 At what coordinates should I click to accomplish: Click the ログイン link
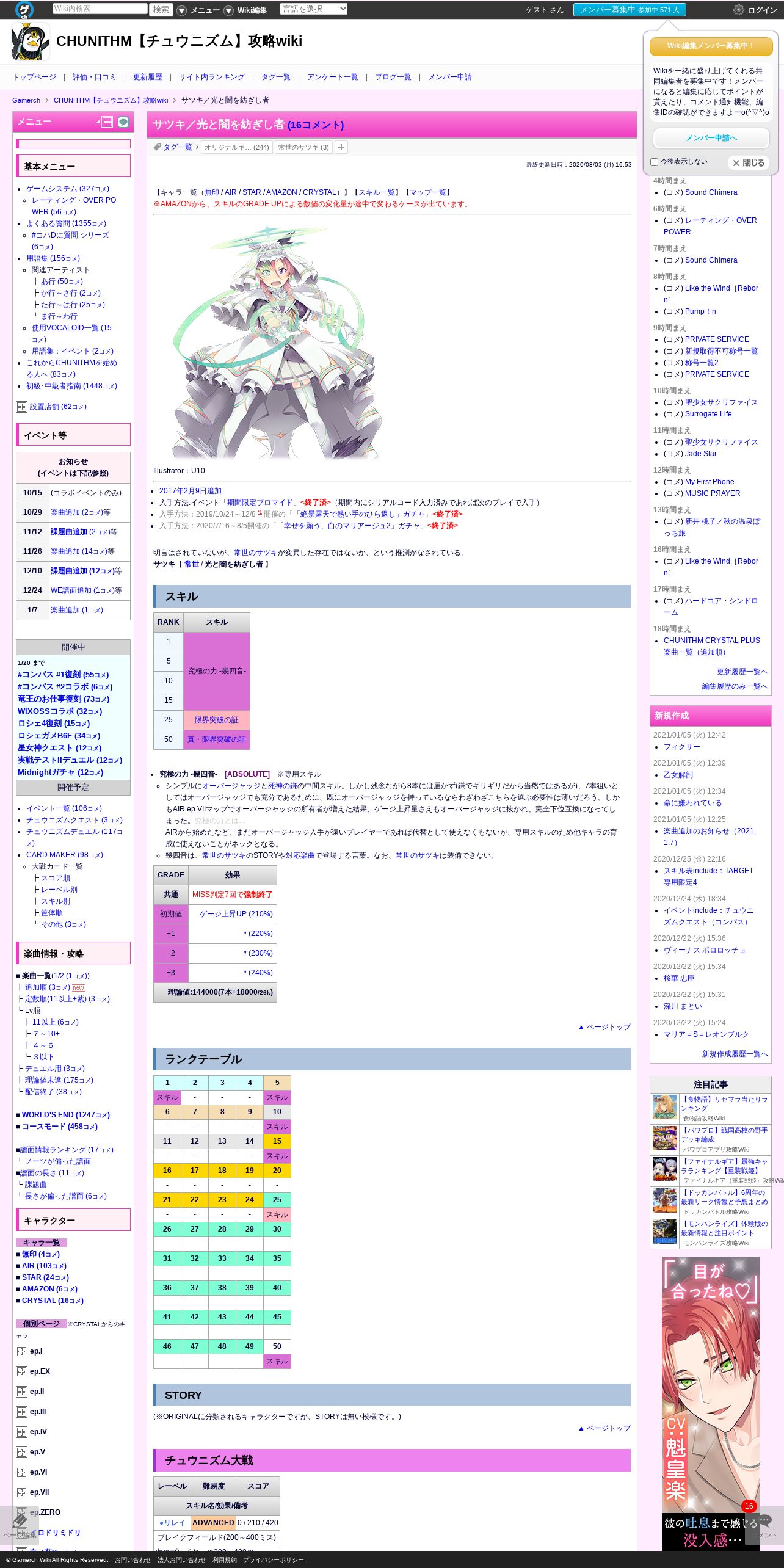pyautogui.click(x=763, y=10)
